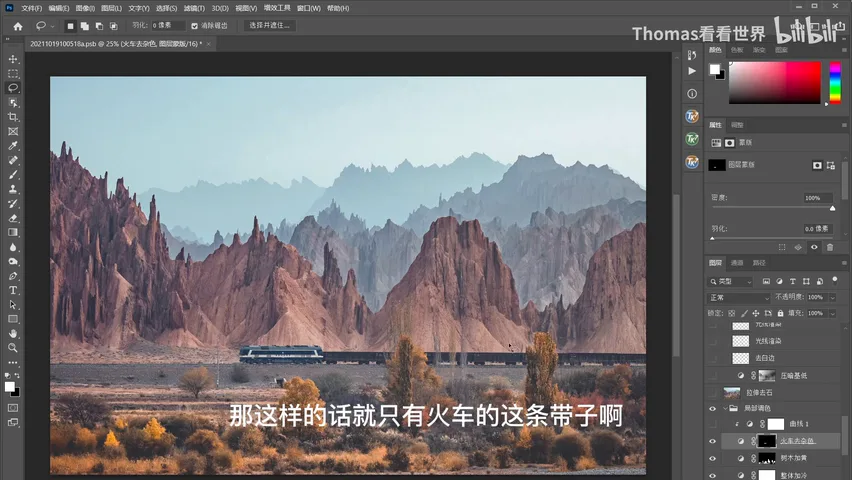The height and width of the screenshot is (480, 852).
Task: Toggle the layer filter on/off switch
Action: [x=835, y=280]
